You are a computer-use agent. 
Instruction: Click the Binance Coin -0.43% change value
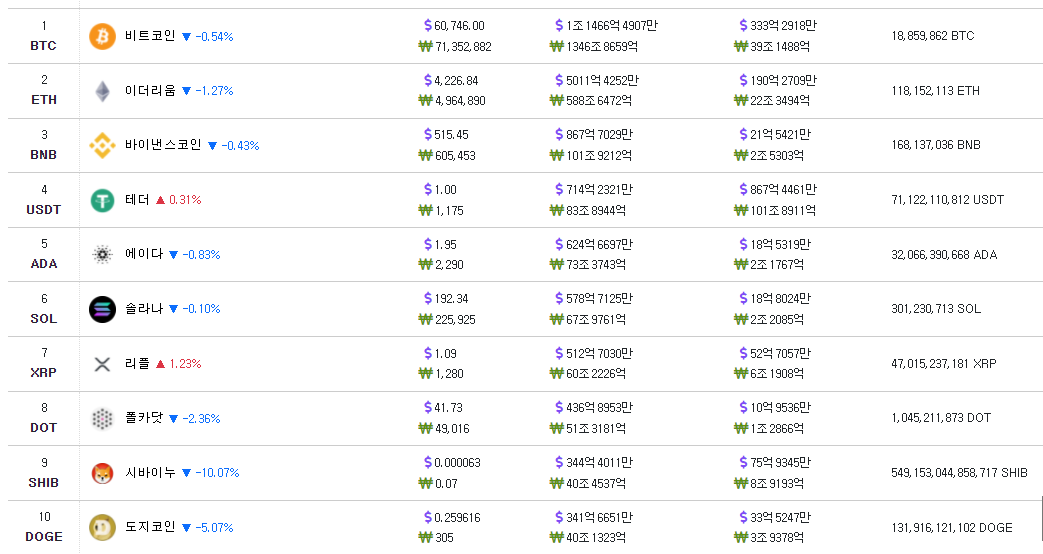pos(240,146)
